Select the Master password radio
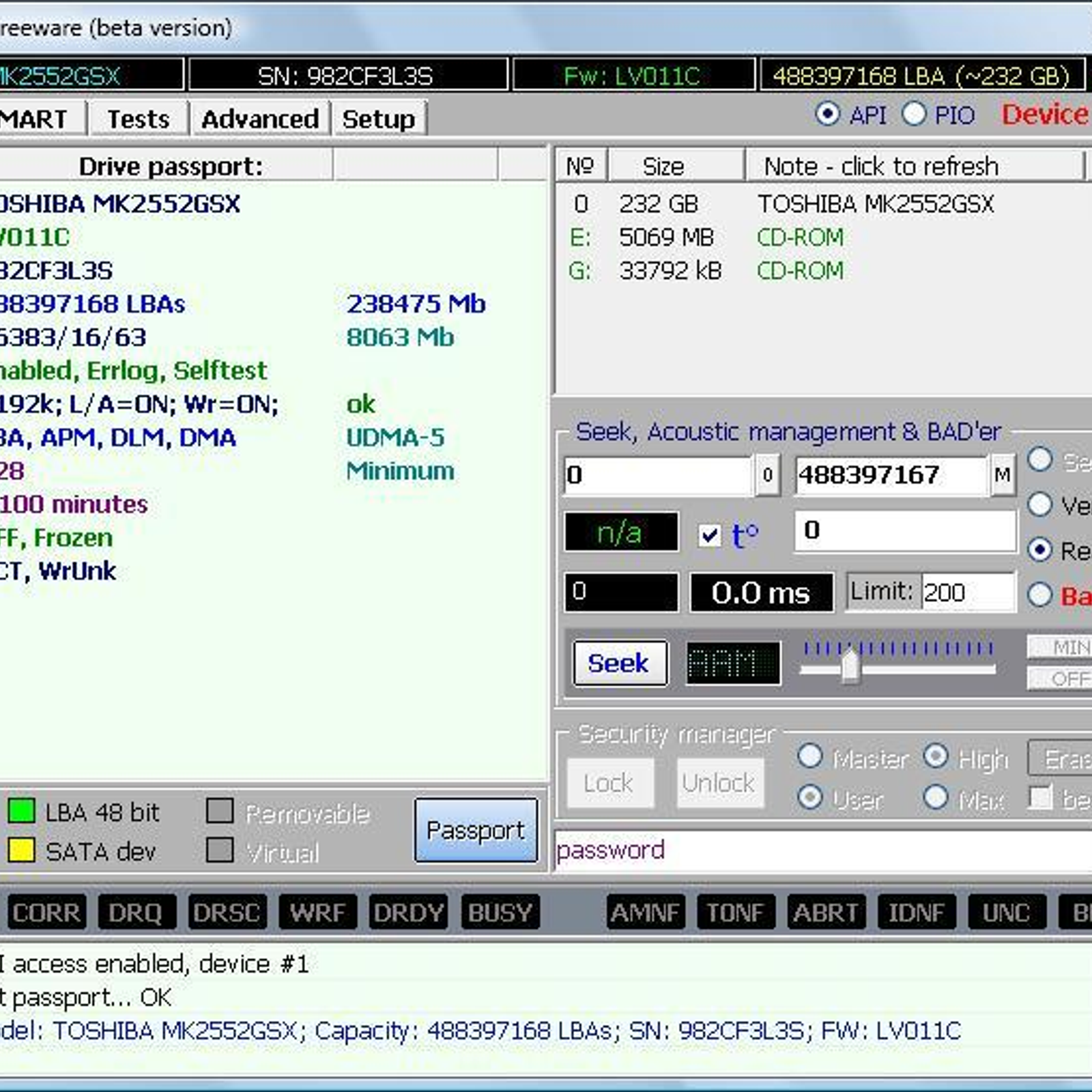The width and height of the screenshot is (1092, 1092). click(810, 756)
